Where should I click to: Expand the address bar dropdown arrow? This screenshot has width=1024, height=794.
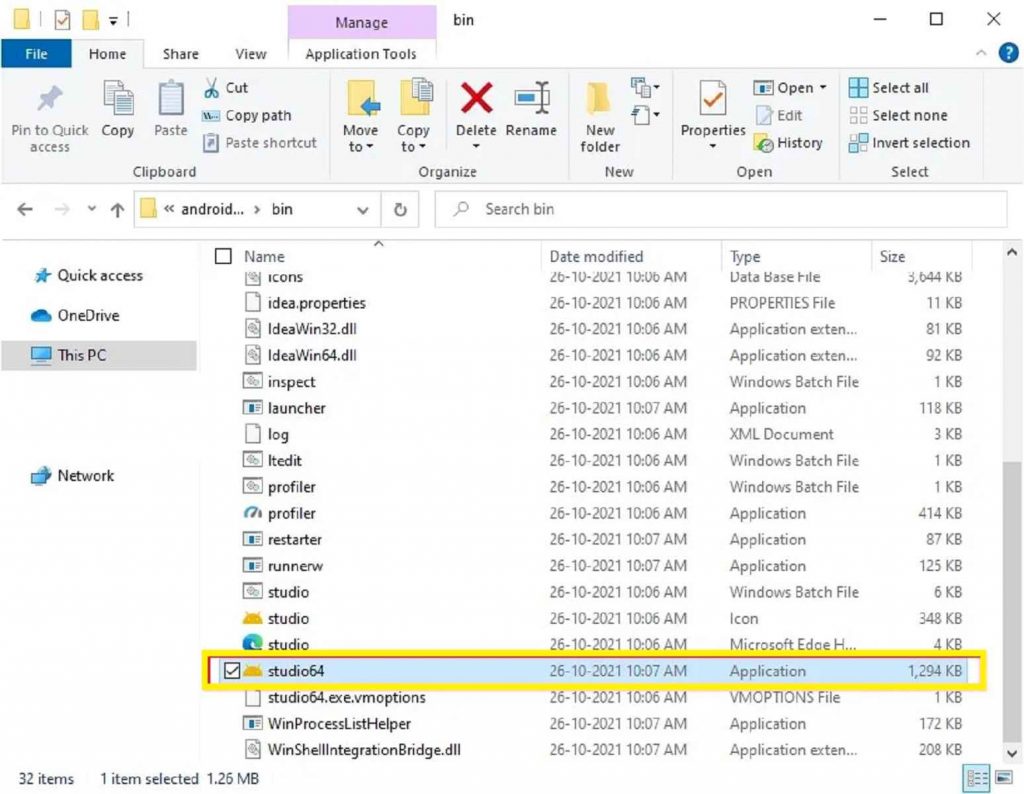pos(362,209)
